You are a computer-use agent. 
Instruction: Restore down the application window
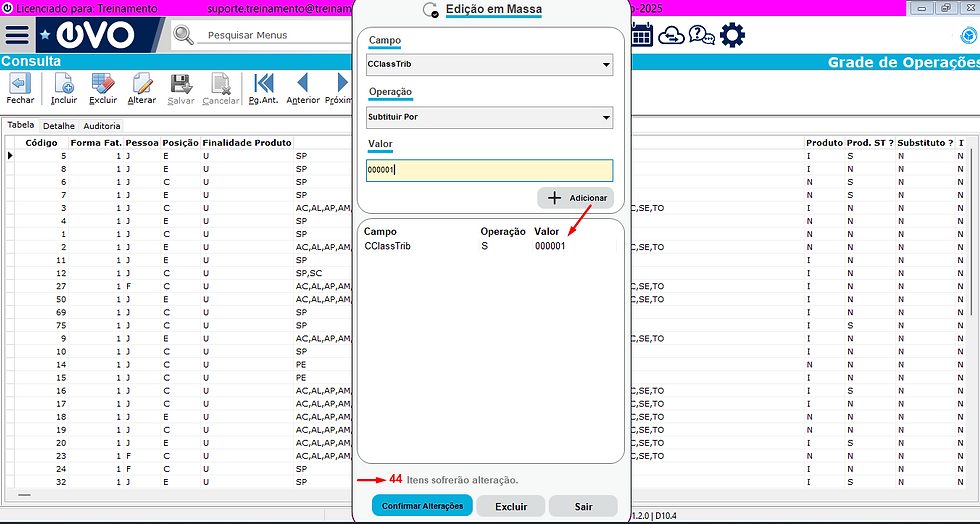[946, 8]
